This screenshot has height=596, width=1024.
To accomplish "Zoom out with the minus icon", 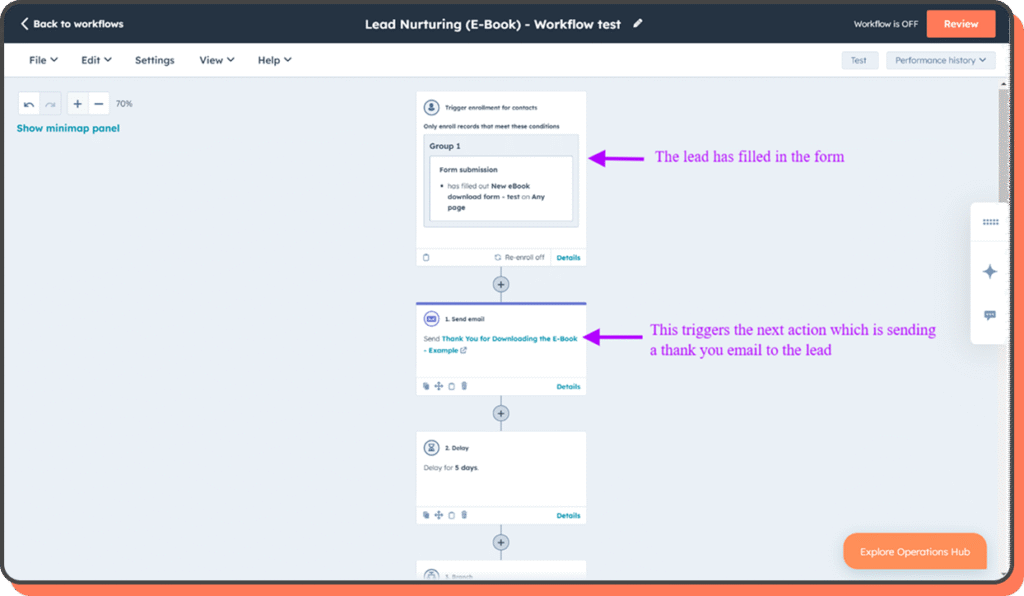I will pyautogui.click(x=98, y=104).
